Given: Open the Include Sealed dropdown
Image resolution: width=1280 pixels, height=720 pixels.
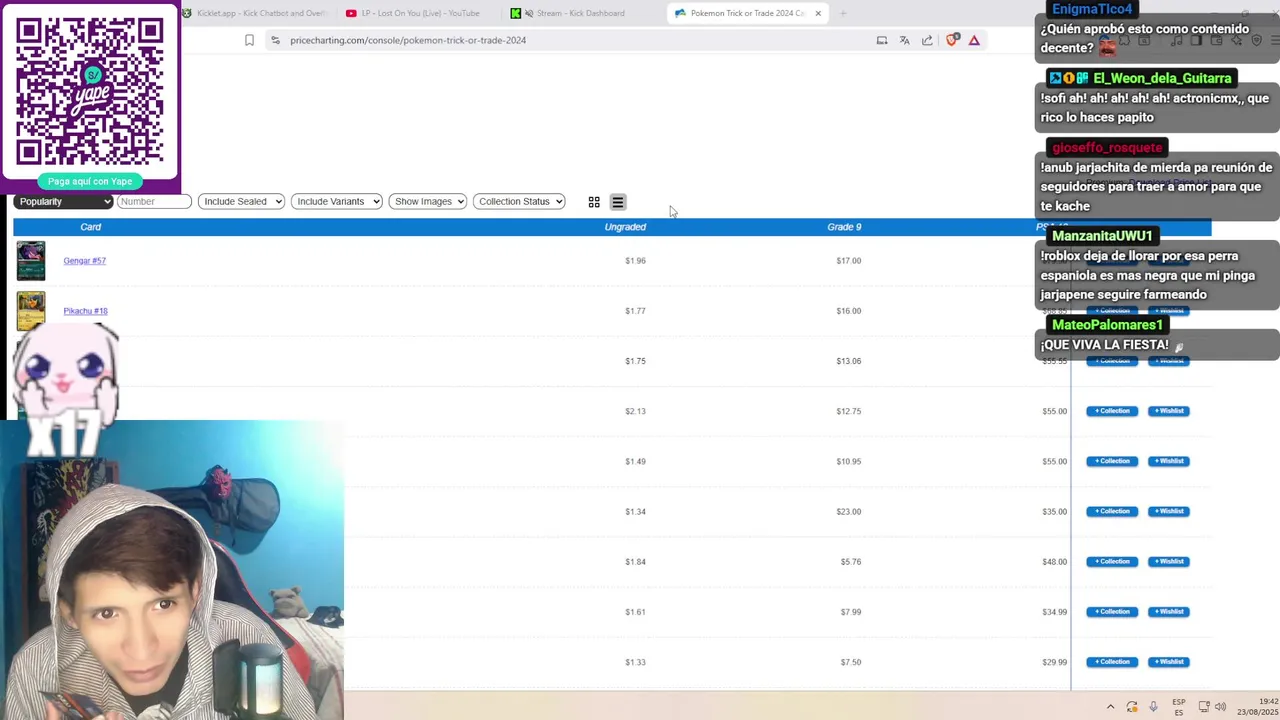Looking at the screenshot, I should coord(241,201).
